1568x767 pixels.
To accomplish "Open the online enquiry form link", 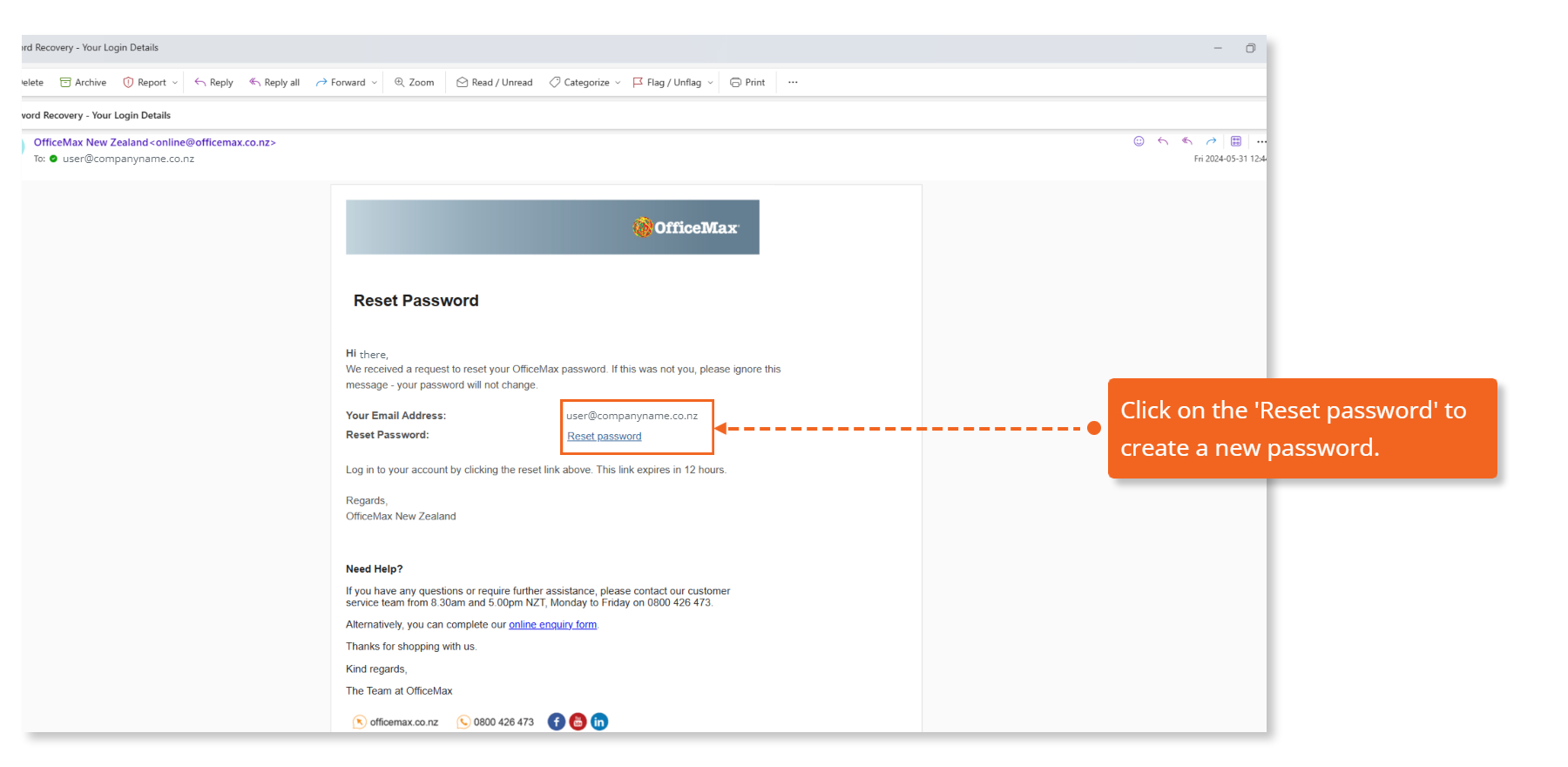I will point(552,625).
